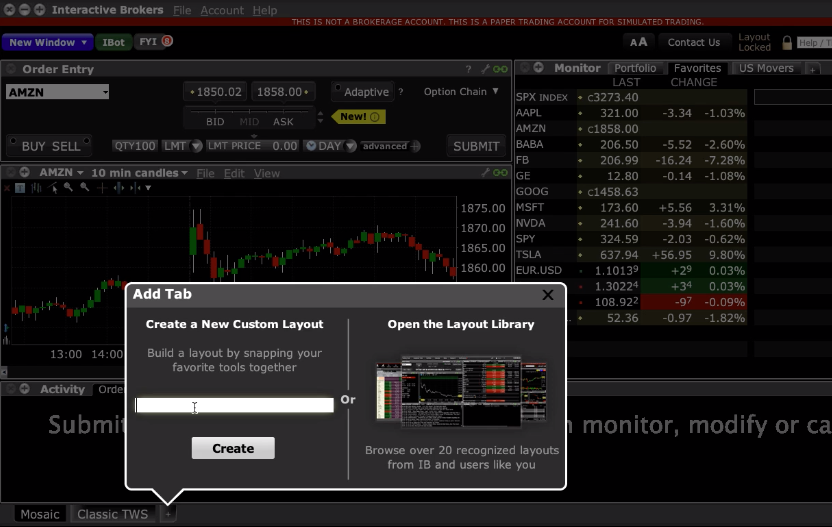Click ask price 1858.00 button
This screenshot has height=527, width=832.
click(283, 92)
